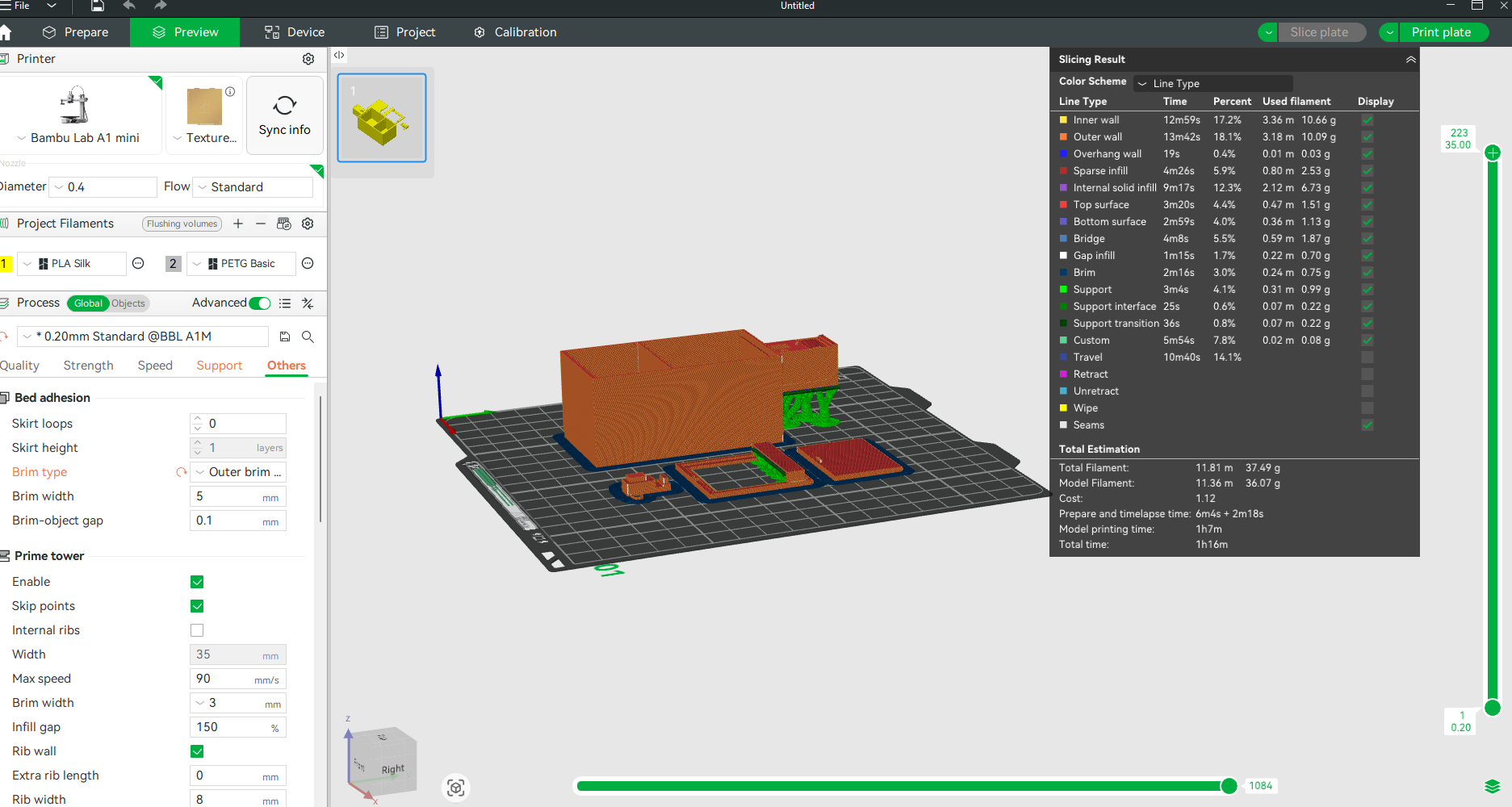
Task: Click the reset camera view icon
Action: (x=456, y=788)
